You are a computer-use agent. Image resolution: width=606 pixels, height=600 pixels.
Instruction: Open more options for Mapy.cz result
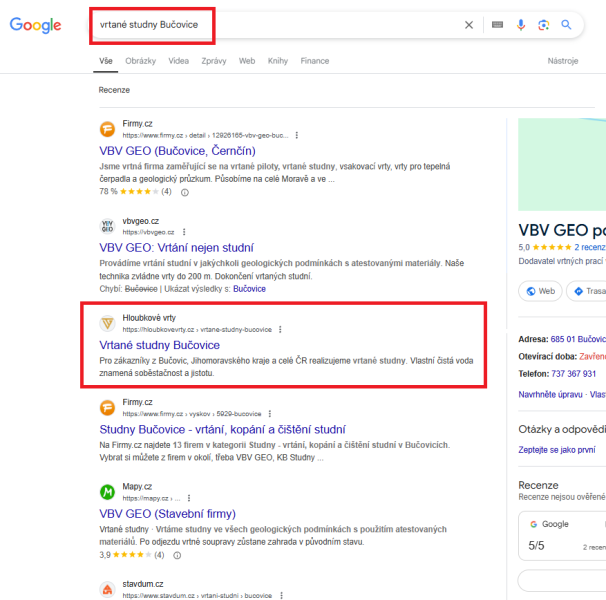[189, 498]
